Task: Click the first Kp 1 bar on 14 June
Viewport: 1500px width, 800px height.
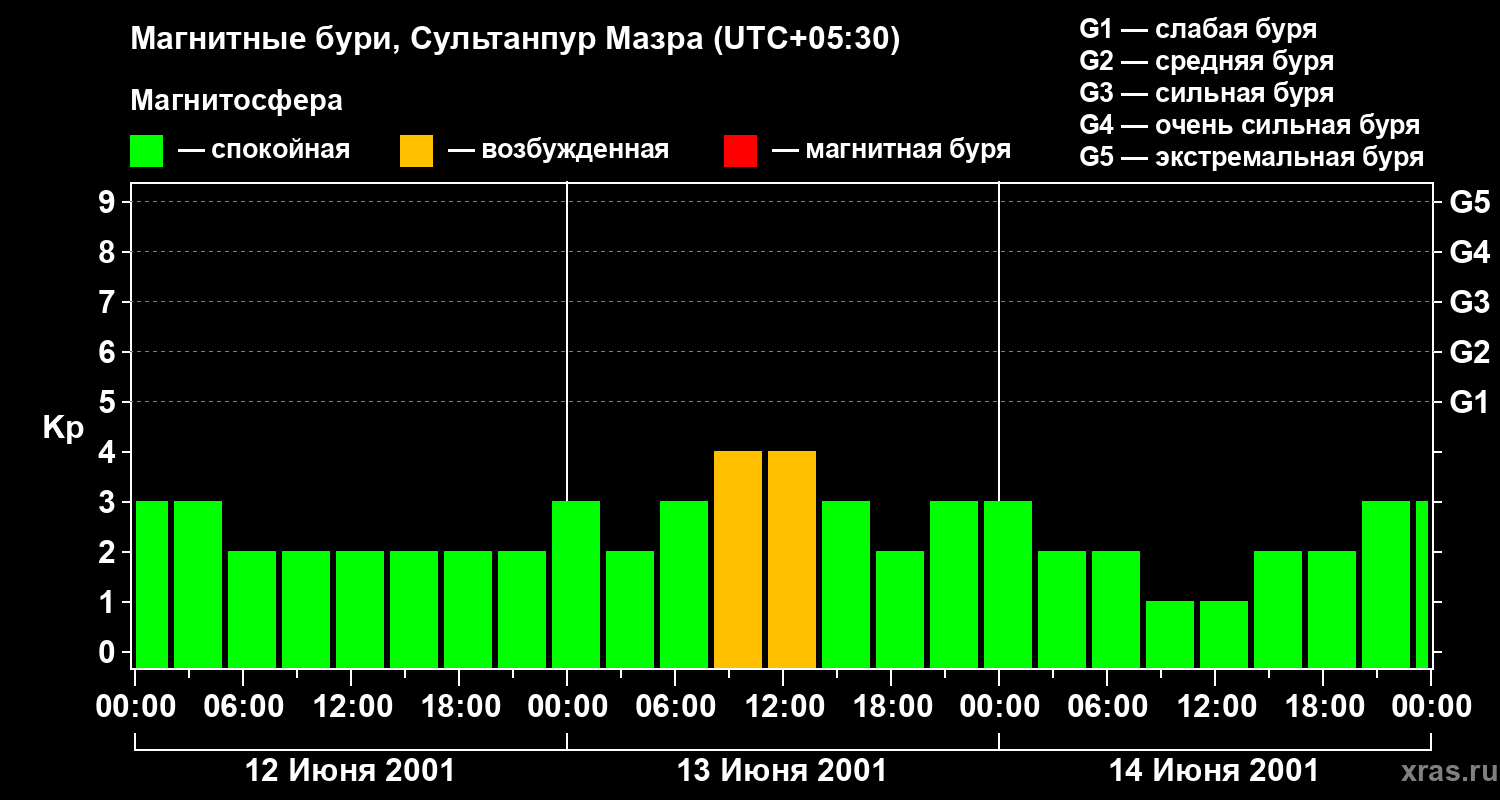Action: pos(1170,634)
